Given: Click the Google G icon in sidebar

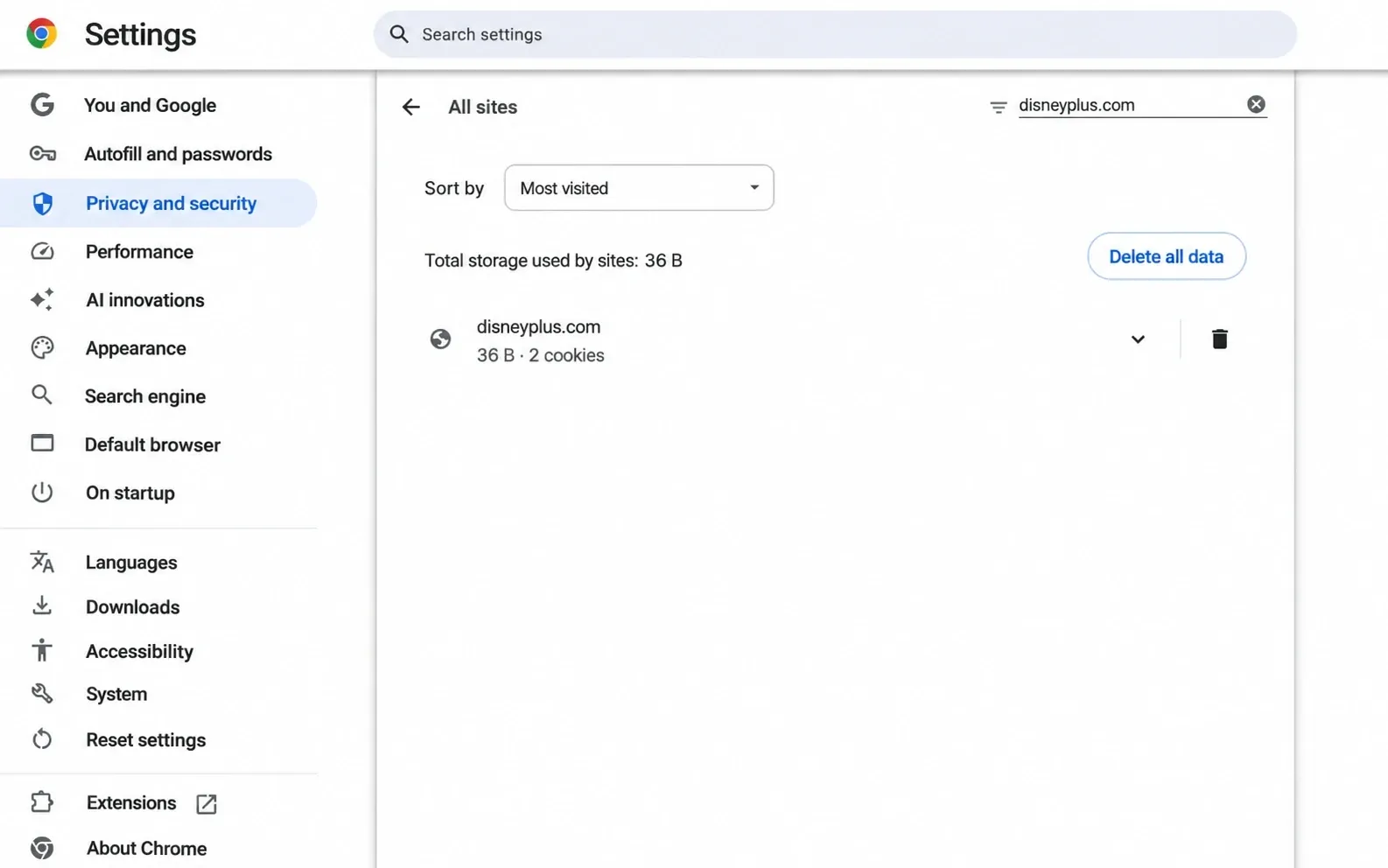Looking at the screenshot, I should pos(42,105).
